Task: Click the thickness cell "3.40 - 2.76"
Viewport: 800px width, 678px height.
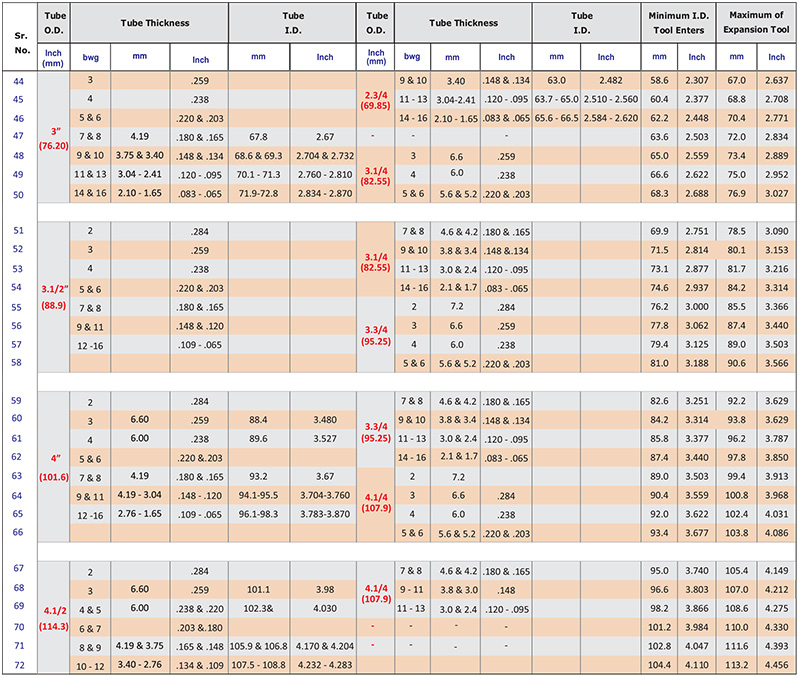Action: click(x=139, y=665)
